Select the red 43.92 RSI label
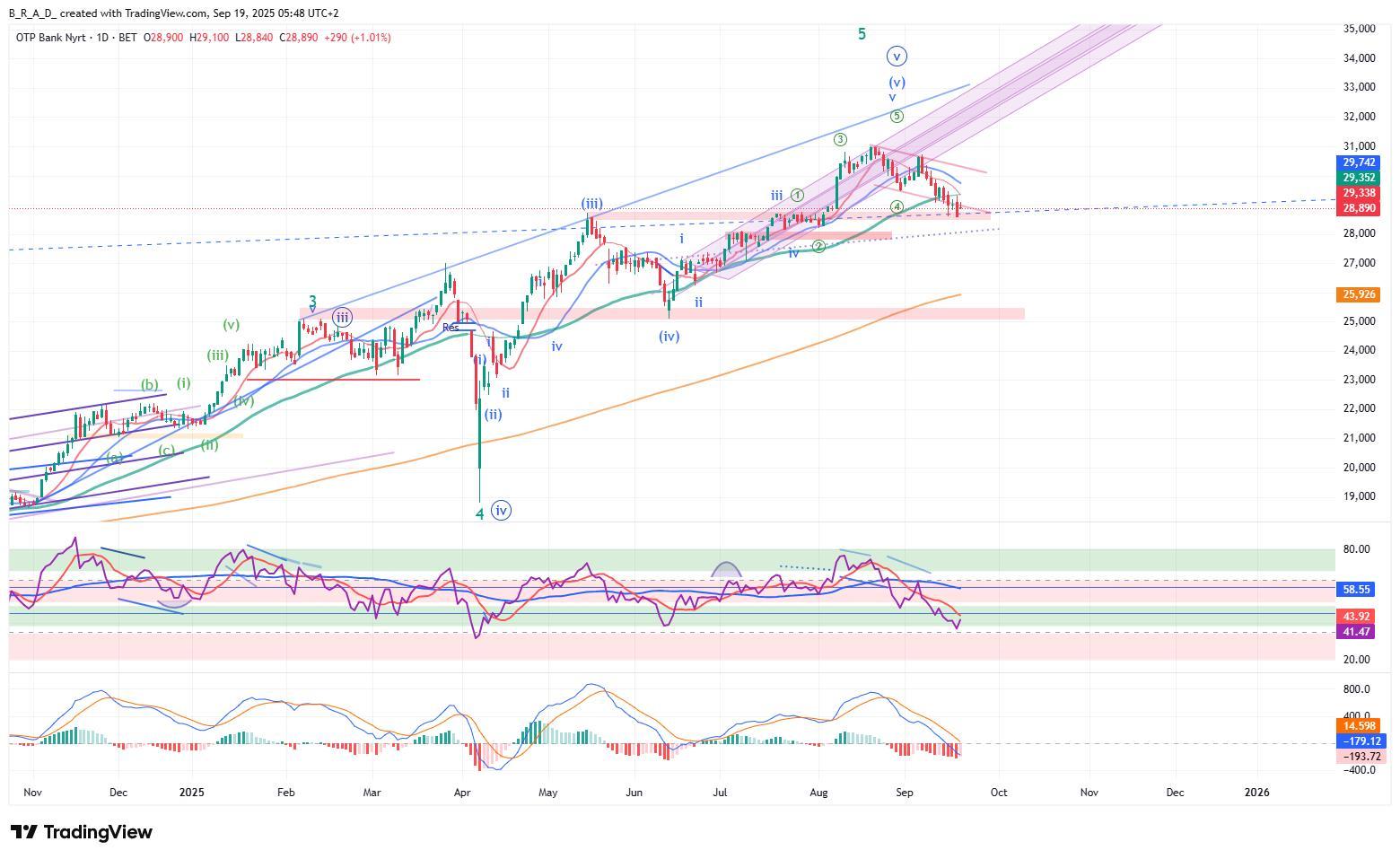The width and height of the screenshot is (1400, 859). point(1355,617)
